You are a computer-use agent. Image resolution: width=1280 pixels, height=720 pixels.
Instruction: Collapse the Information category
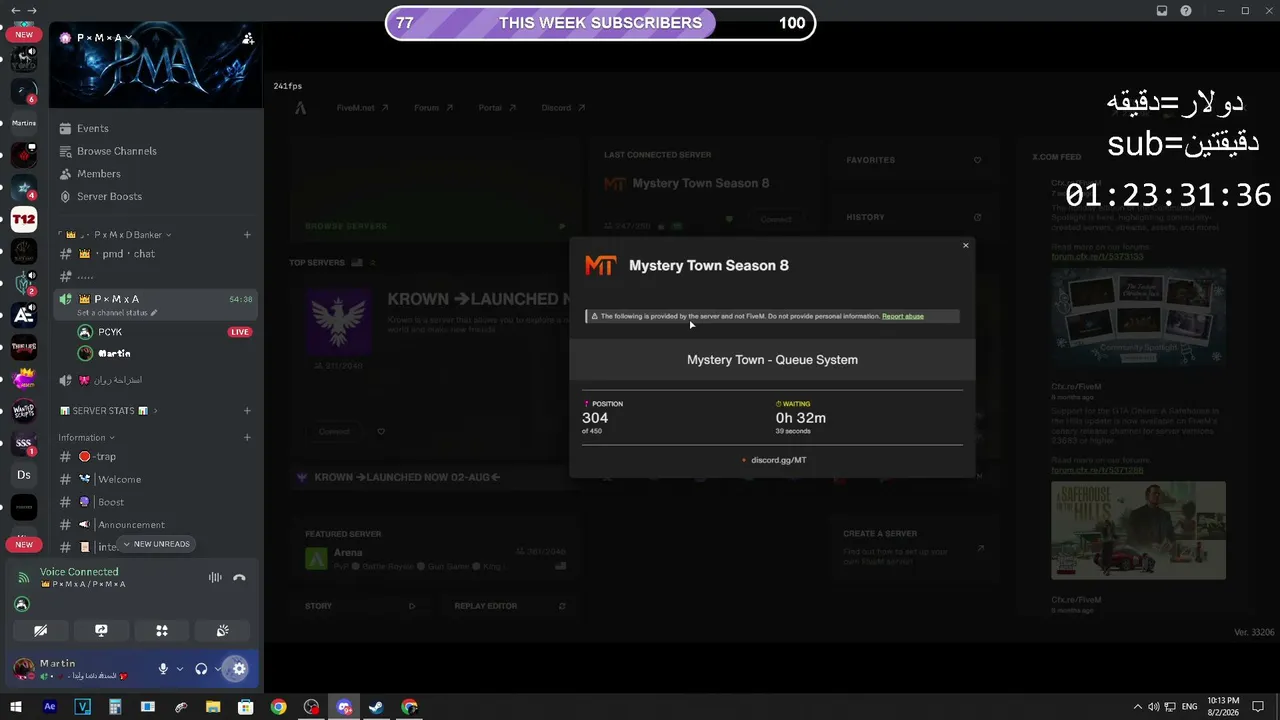pos(86,437)
